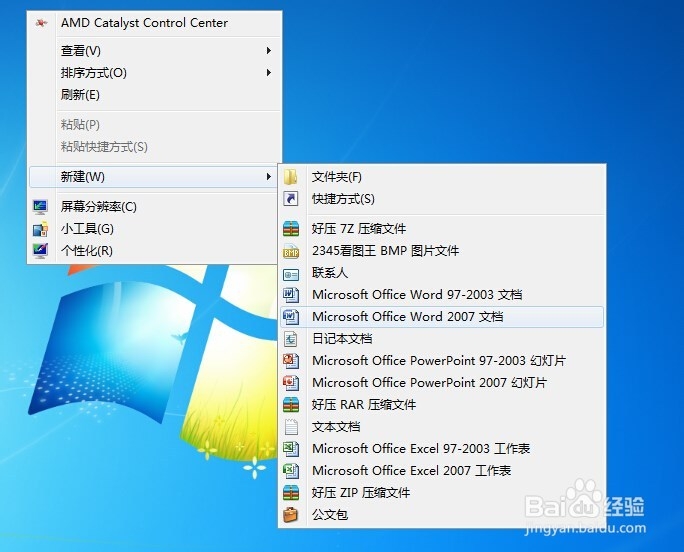This screenshot has height=552, width=684.
Task: Create a new 文件夹(F) folder
Action: pos(442,177)
